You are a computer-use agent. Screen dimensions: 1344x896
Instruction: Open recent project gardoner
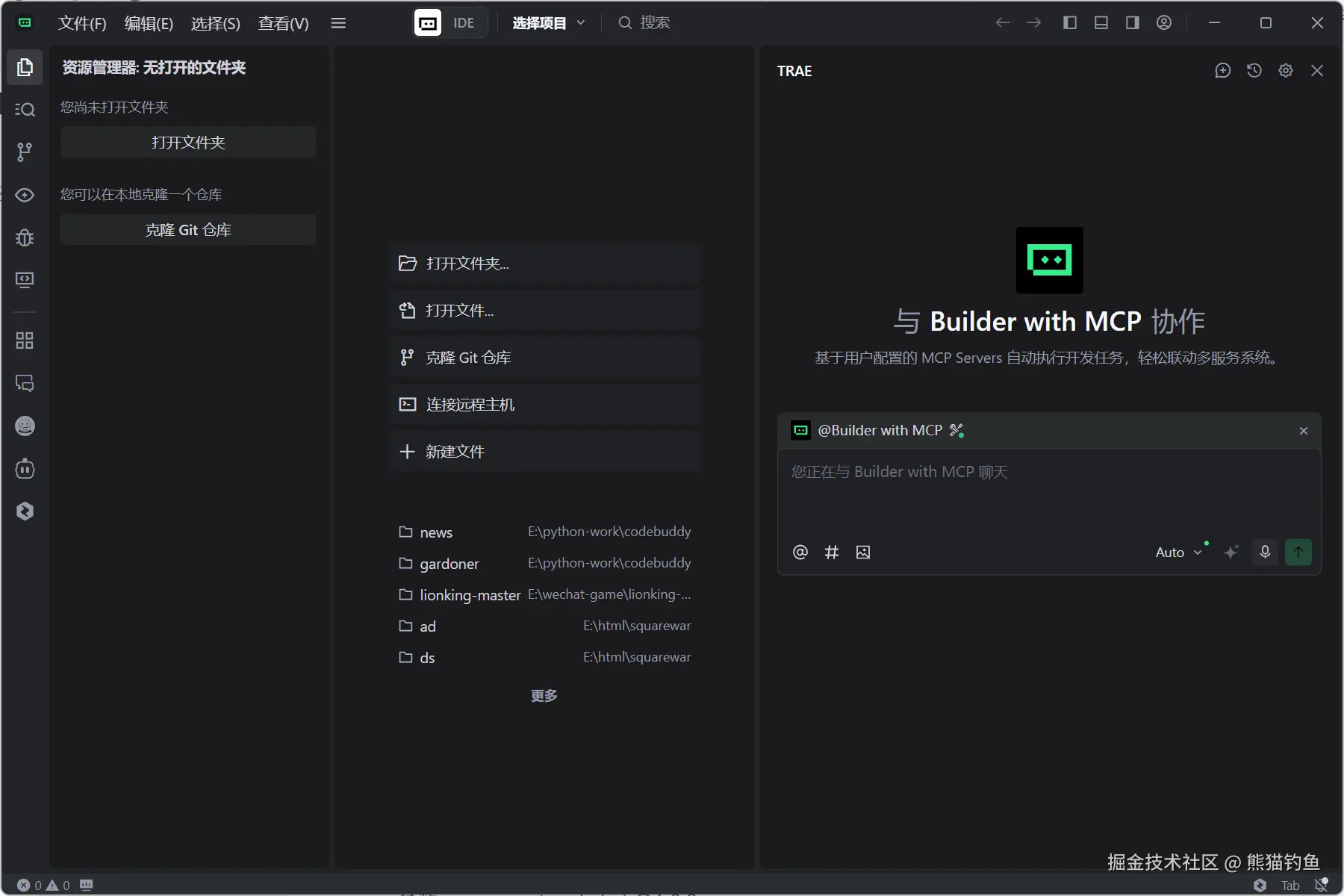coord(544,563)
